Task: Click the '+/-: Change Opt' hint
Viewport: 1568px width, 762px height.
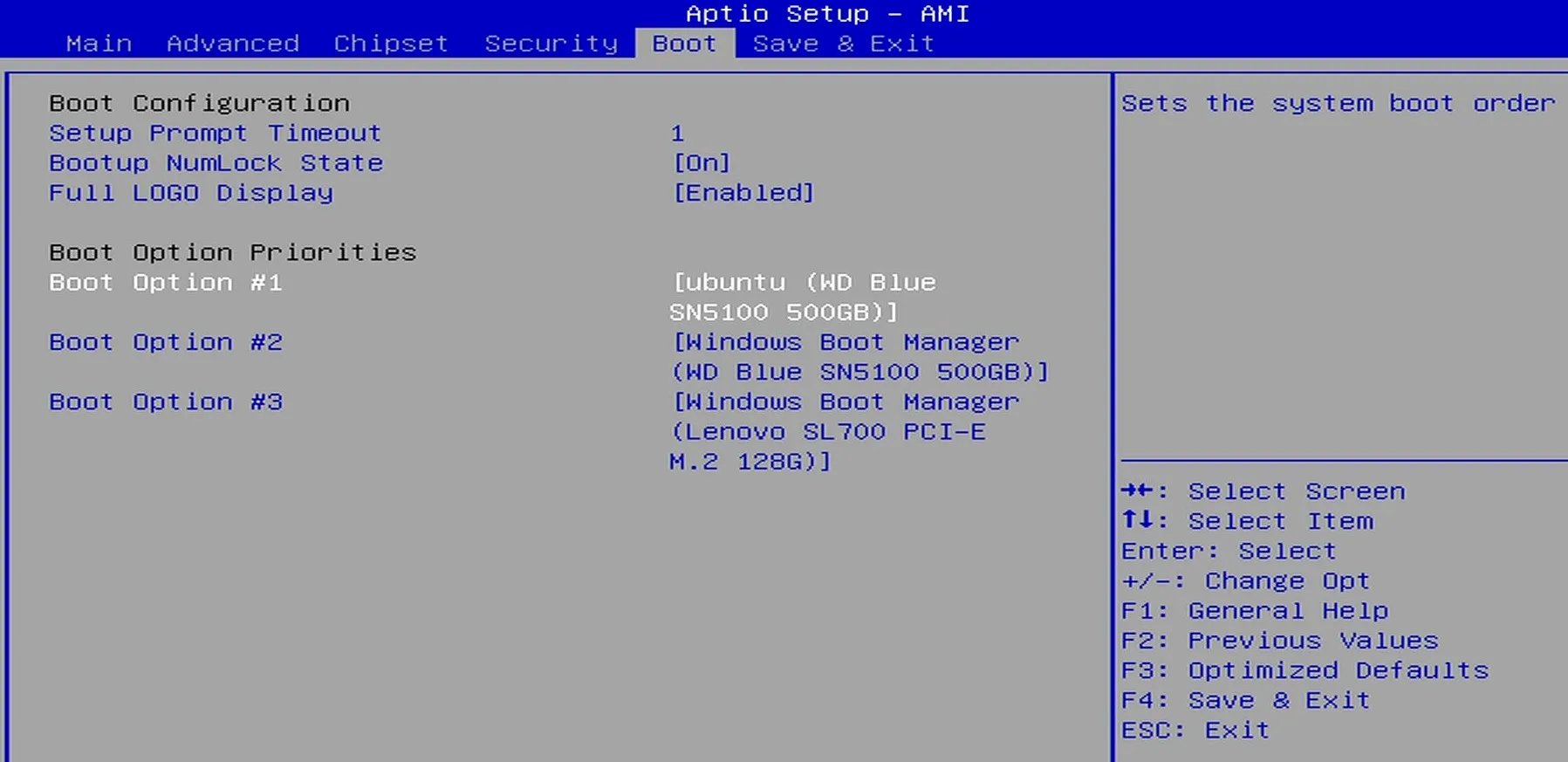Action: coord(1245,581)
